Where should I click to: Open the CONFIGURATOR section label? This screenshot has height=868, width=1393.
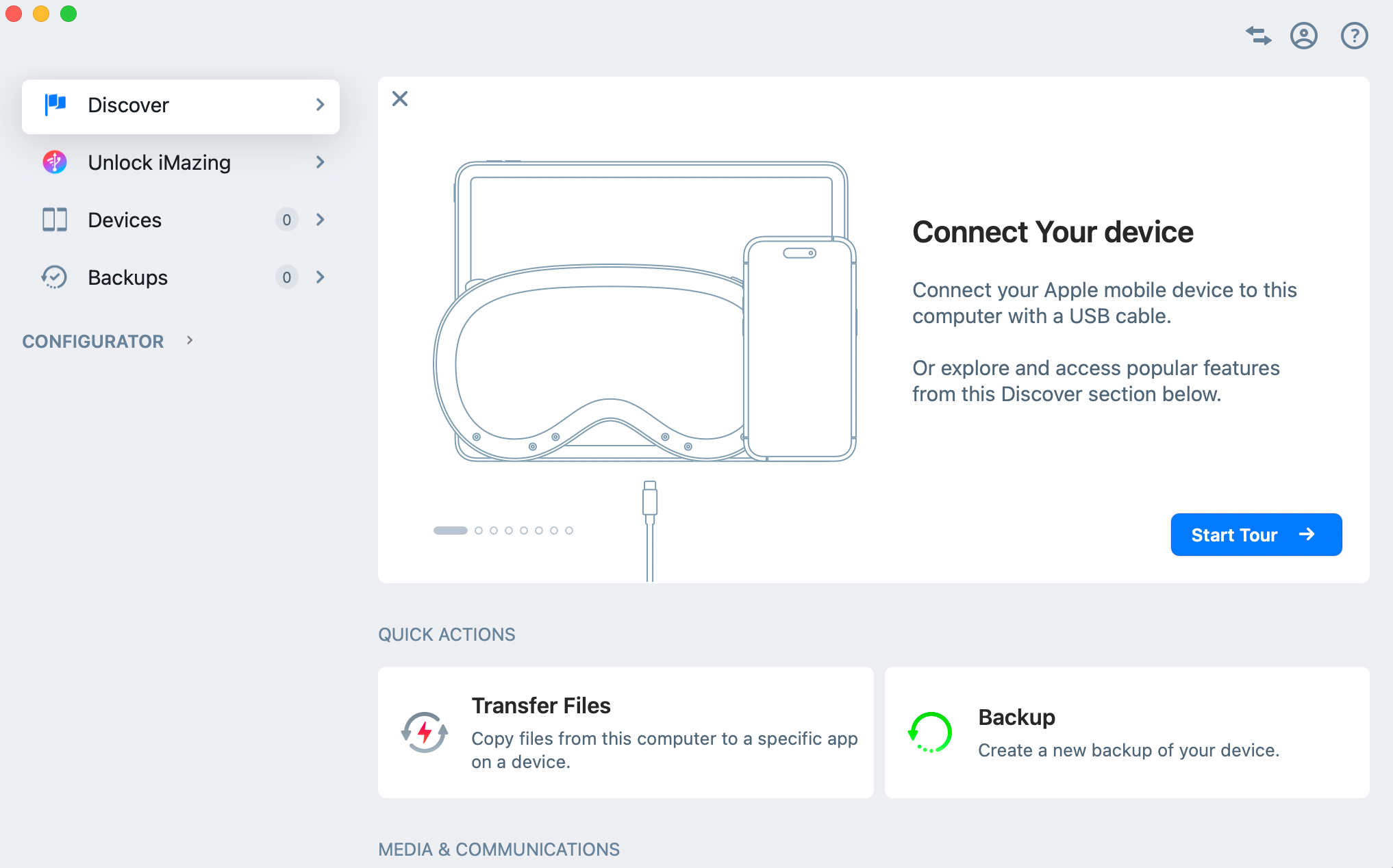[93, 342]
